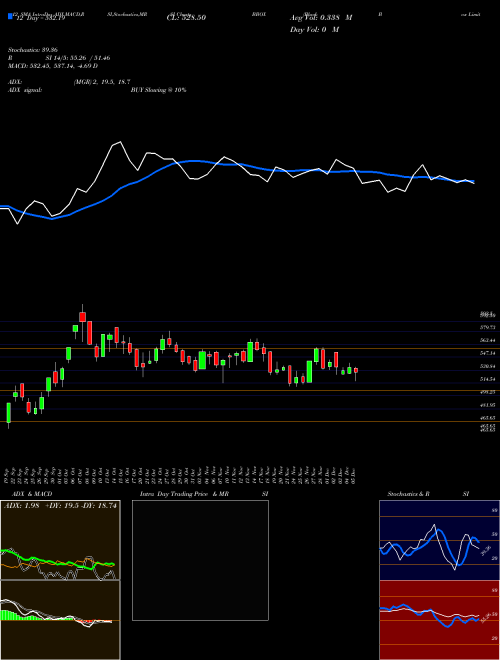Click the first green candlestick at chart start
Viewport: 500px width, 660px height.
(8, 412)
